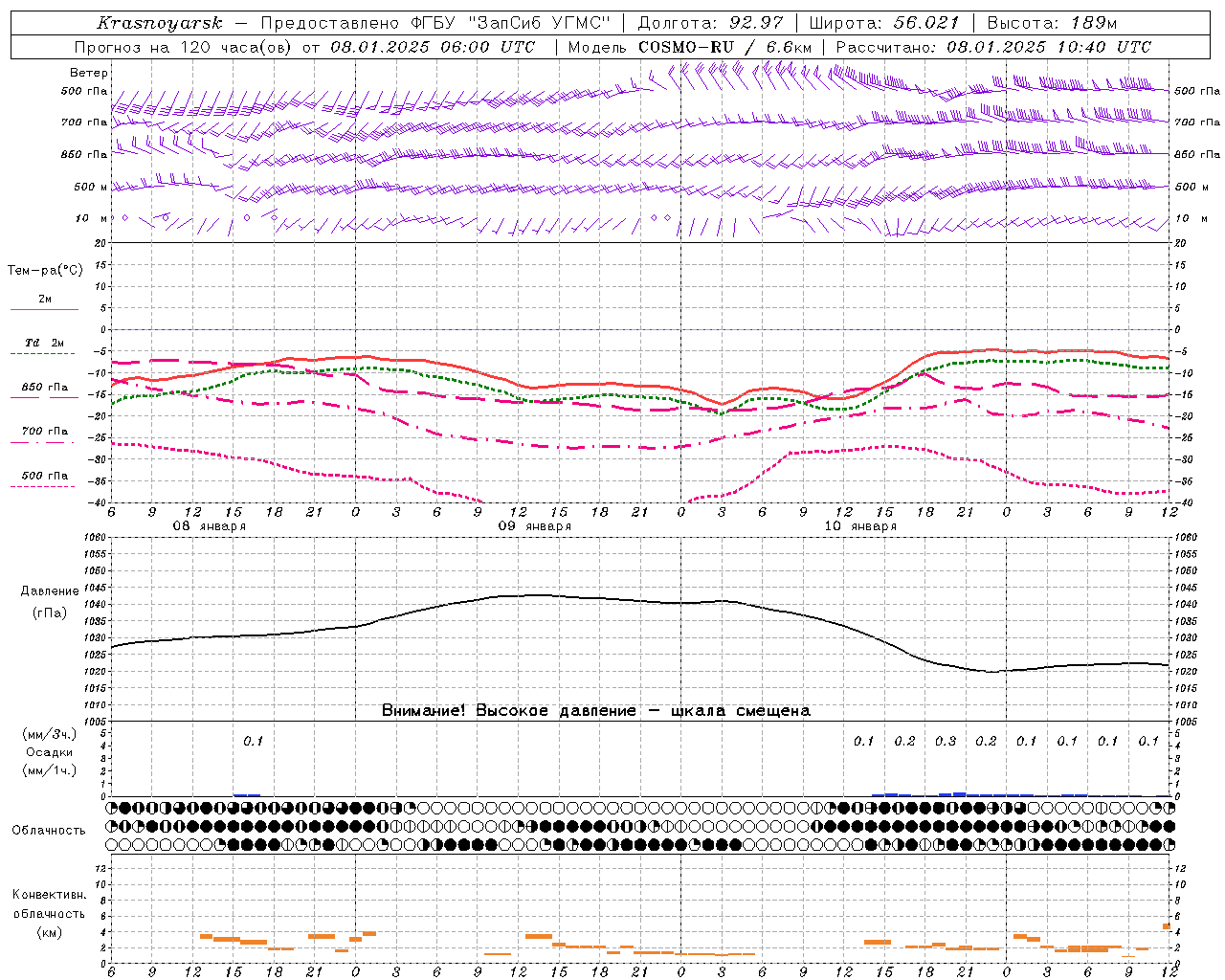The height and width of the screenshot is (980, 1225).
Task: Click the 'Давление' chart label
Action: click(50, 591)
